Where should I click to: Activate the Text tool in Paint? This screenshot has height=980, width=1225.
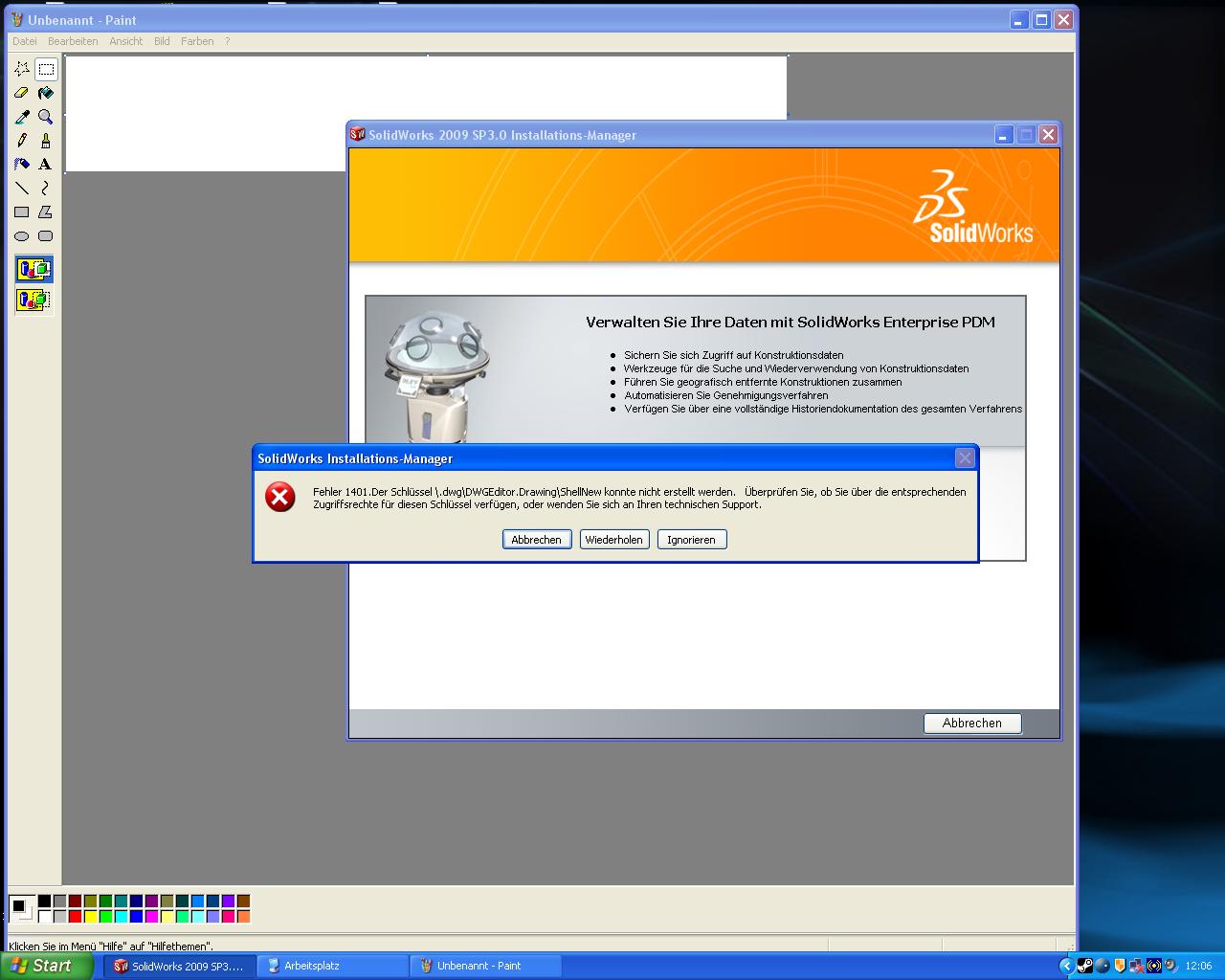(46, 165)
